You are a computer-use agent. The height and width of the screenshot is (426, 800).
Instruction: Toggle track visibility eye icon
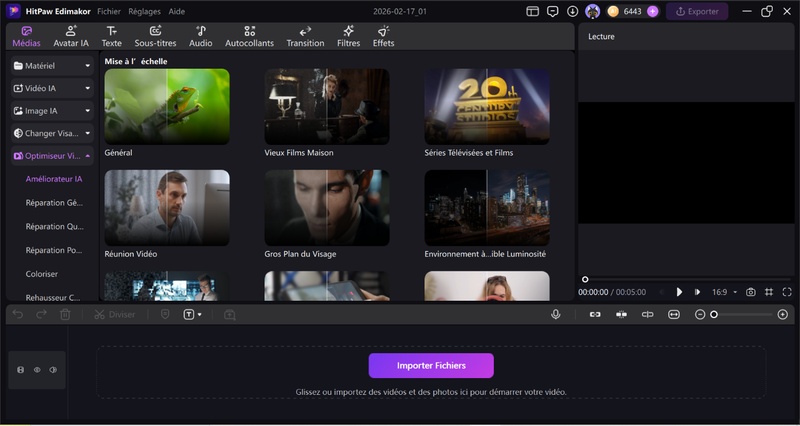click(37, 370)
